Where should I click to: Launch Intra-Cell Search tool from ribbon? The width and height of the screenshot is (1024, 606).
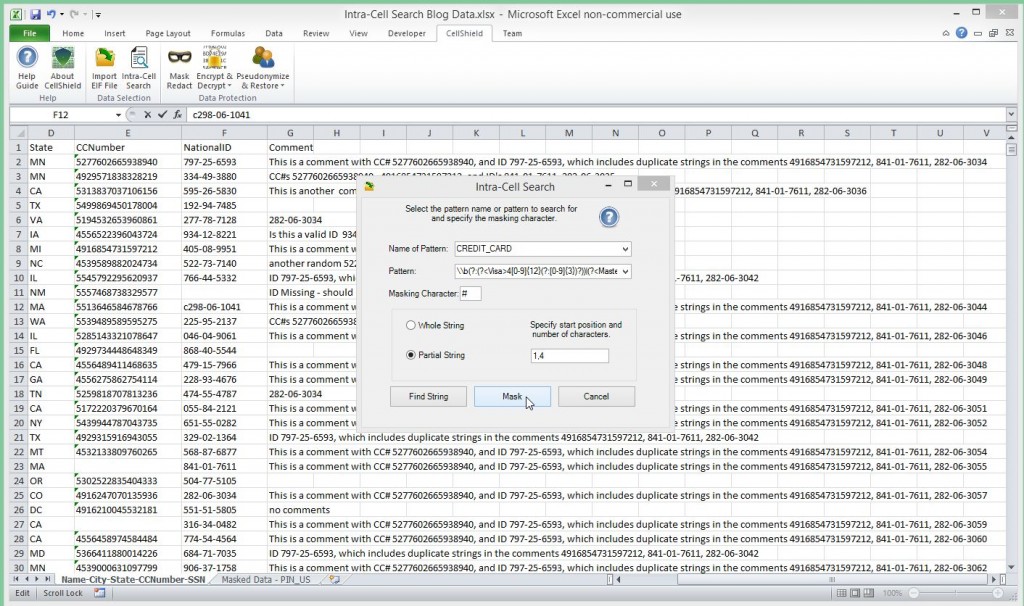[x=138, y=67]
